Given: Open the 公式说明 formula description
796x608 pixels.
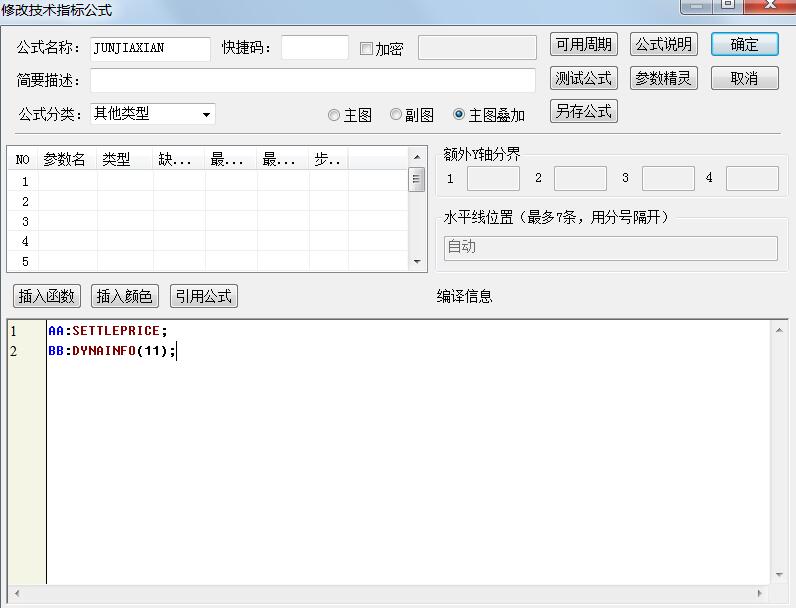Looking at the screenshot, I should pyautogui.click(x=664, y=45).
